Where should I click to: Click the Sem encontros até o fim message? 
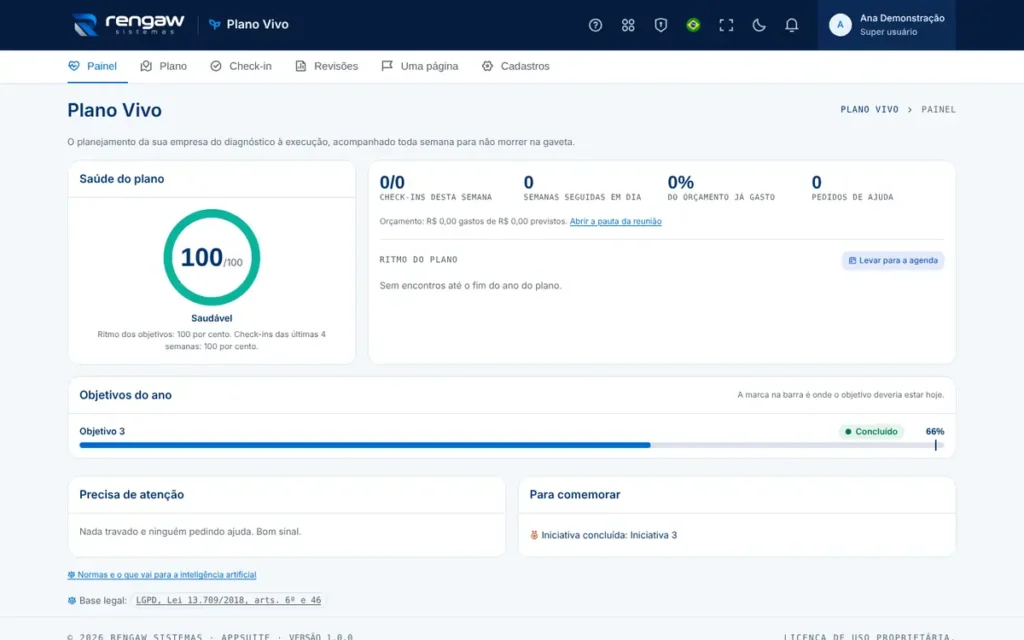coord(470,285)
